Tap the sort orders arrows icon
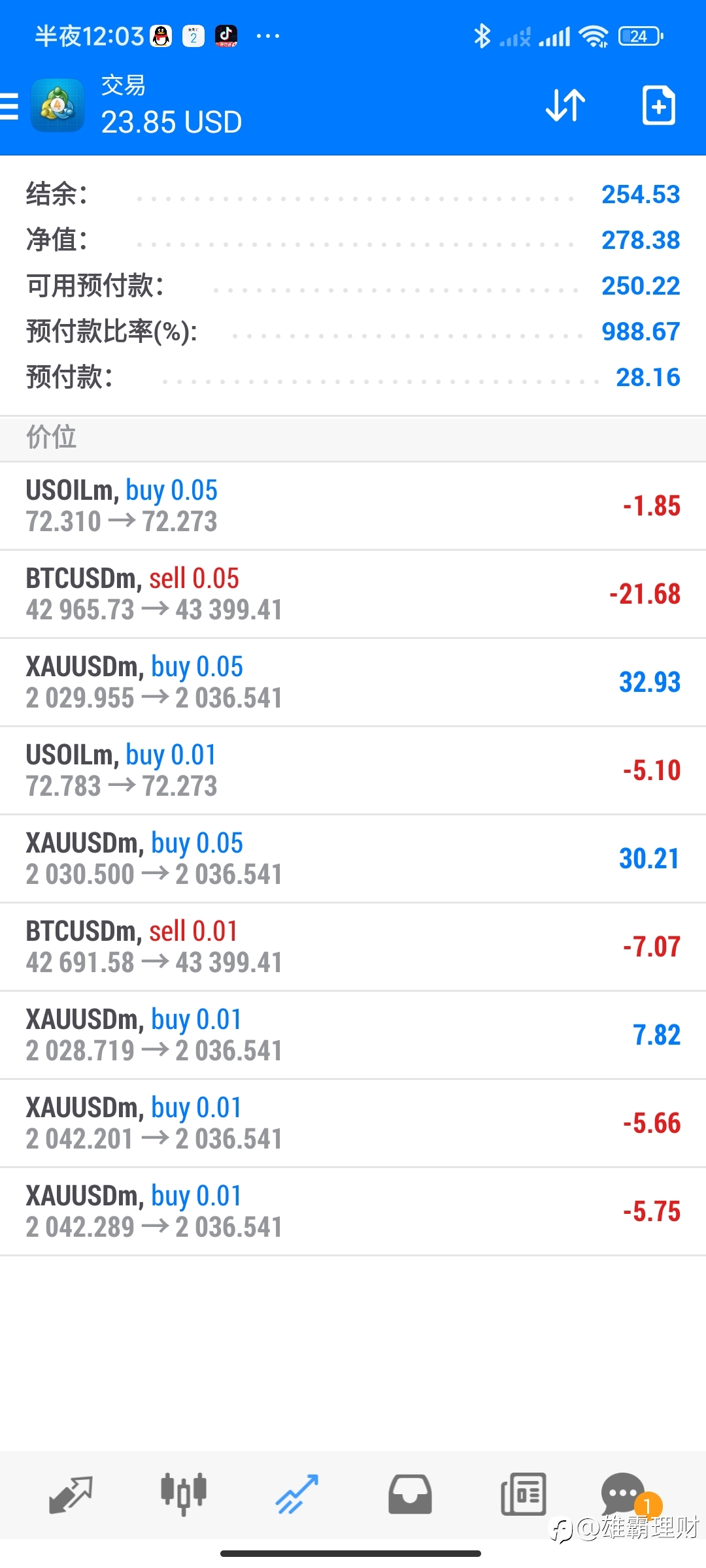This screenshot has height=1568, width=706. (565, 105)
